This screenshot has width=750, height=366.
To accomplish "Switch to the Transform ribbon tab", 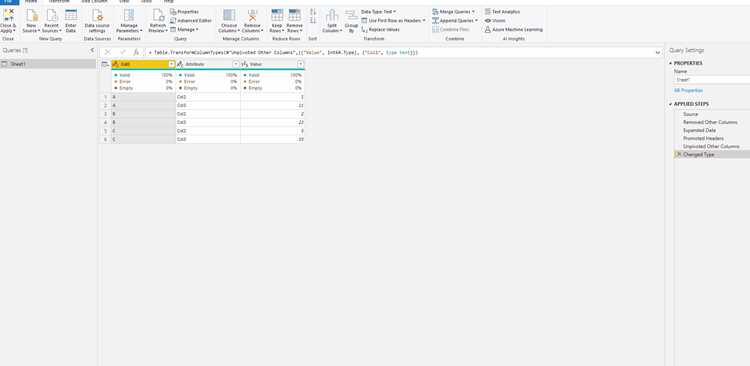I will tap(59, 1).
